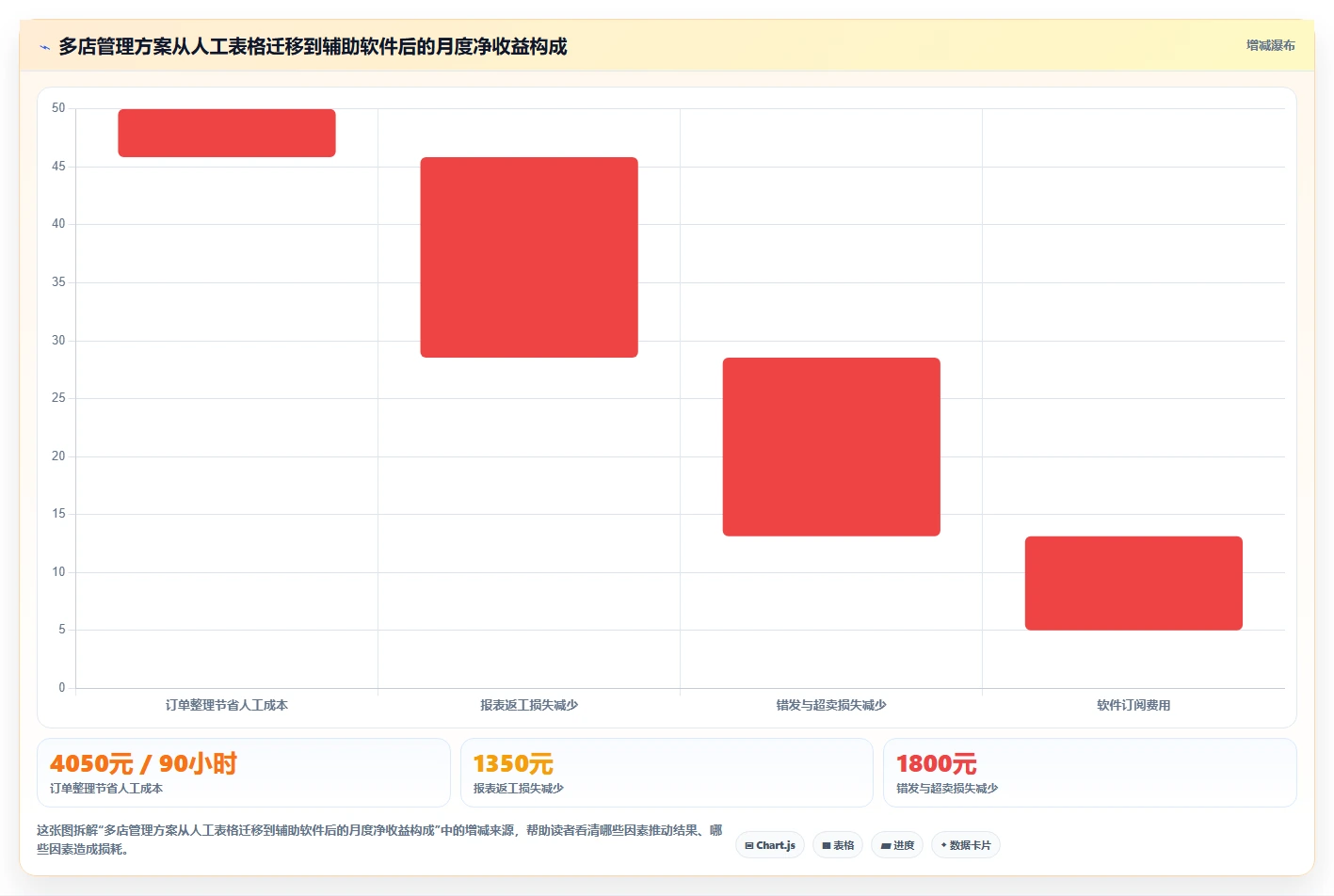Click 报表返工损失减少 caption in the data card
Image resolution: width=1334 pixels, height=896 pixels.
coord(519,789)
